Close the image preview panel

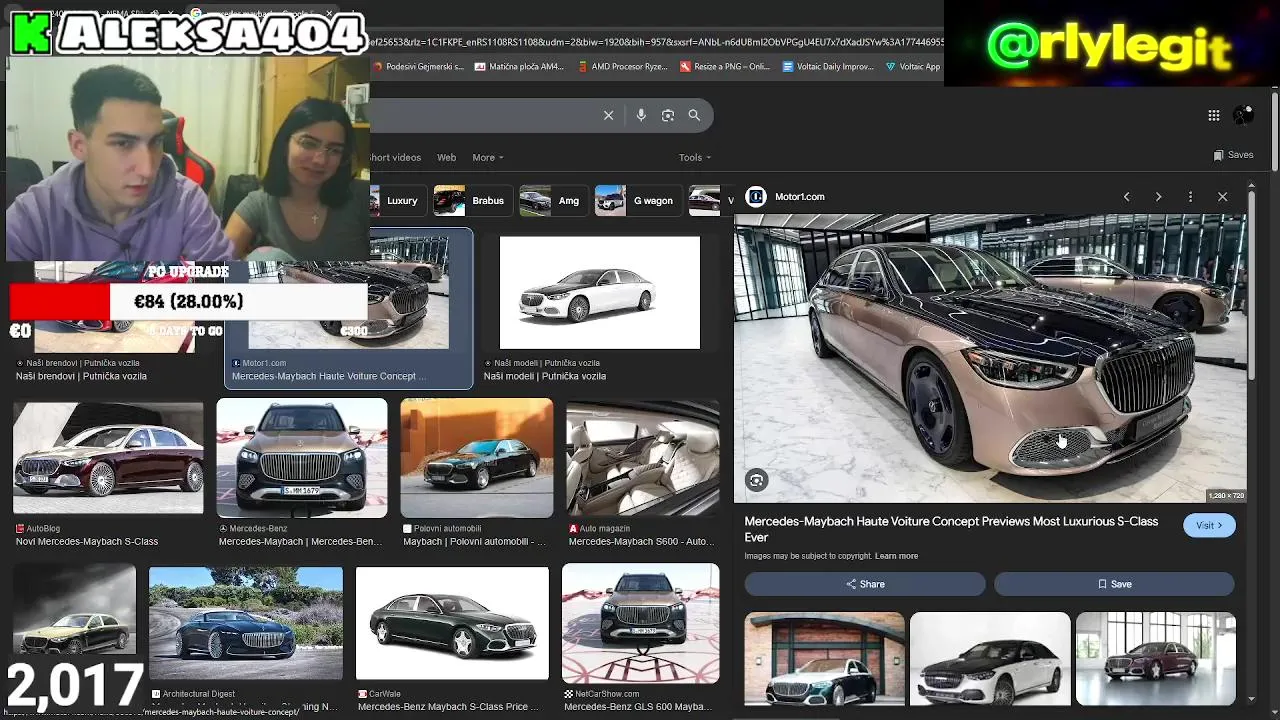[x=1222, y=197]
